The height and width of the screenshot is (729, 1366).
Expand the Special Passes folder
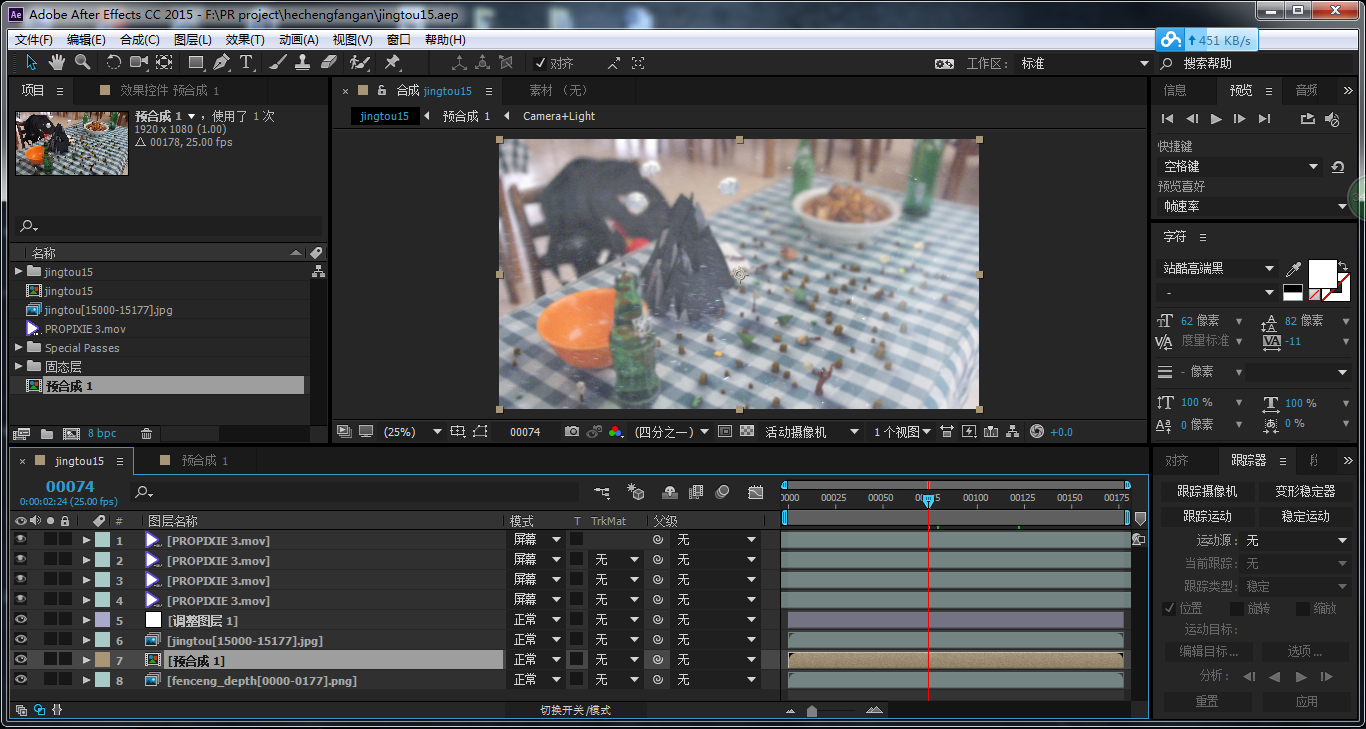pos(19,348)
